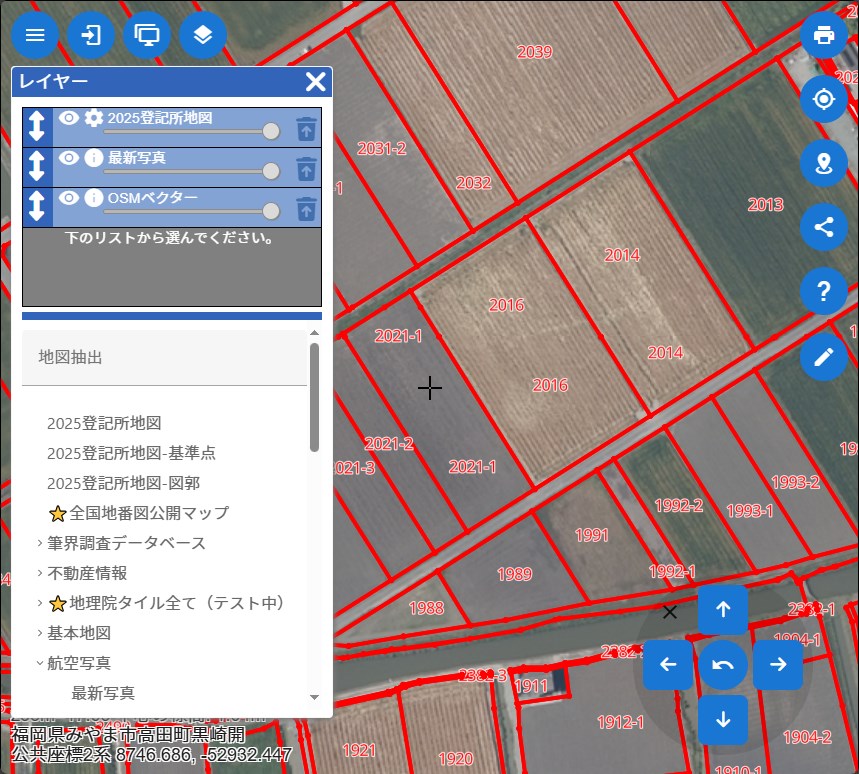859x774 pixels.
Task: Click the login arrow icon button
Action: tap(91, 35)
